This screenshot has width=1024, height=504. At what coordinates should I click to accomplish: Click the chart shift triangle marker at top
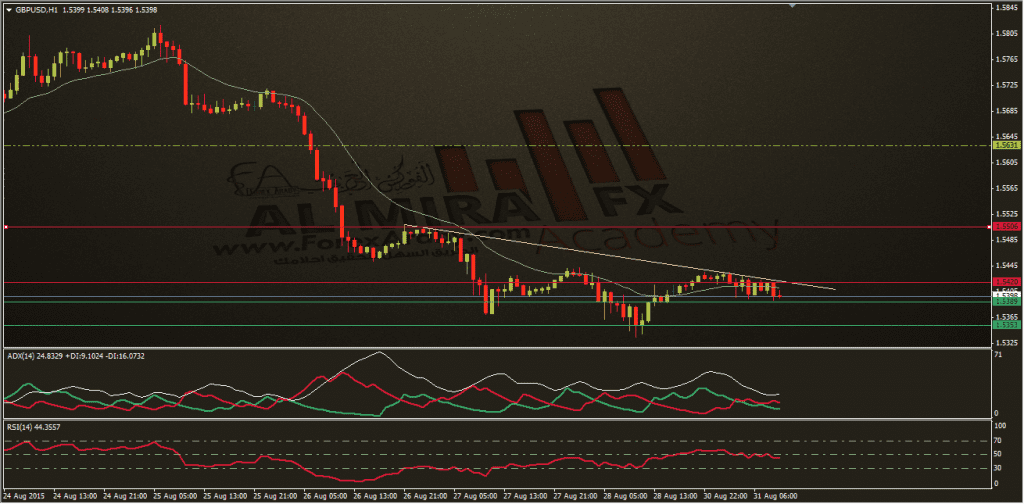coord(792,5)
